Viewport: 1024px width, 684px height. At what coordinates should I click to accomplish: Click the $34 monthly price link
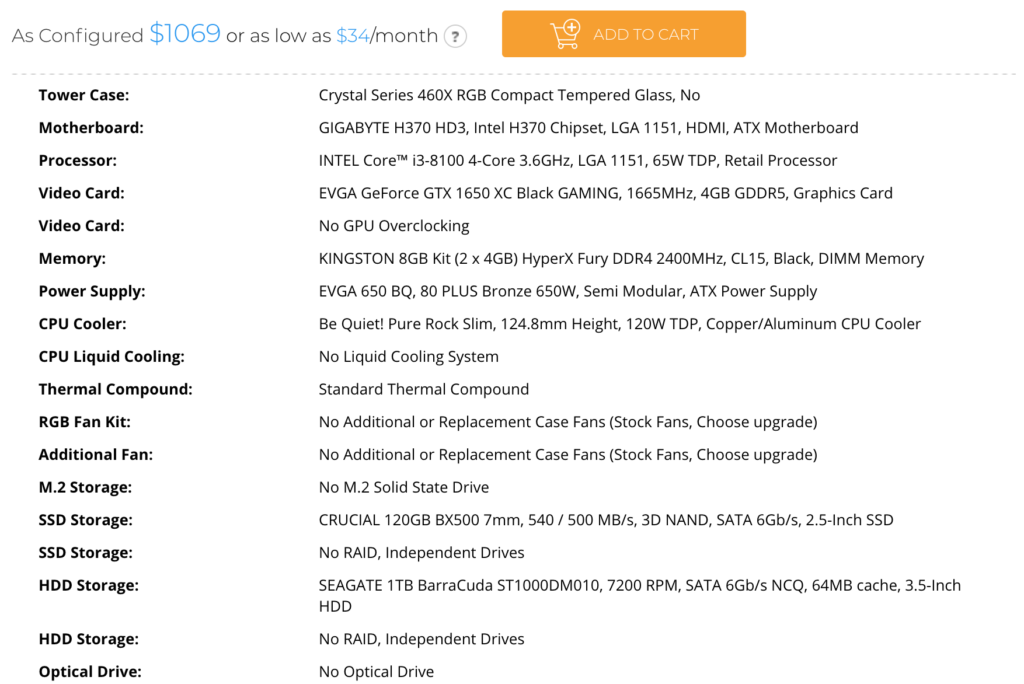[353, 35]
